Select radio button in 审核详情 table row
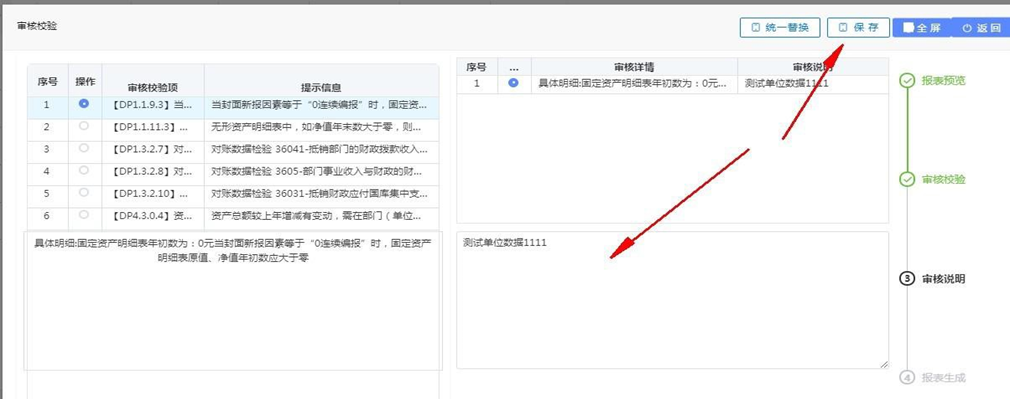Image resolution: width=1010 pixels, height=399 pixels. tap(513, 83)
